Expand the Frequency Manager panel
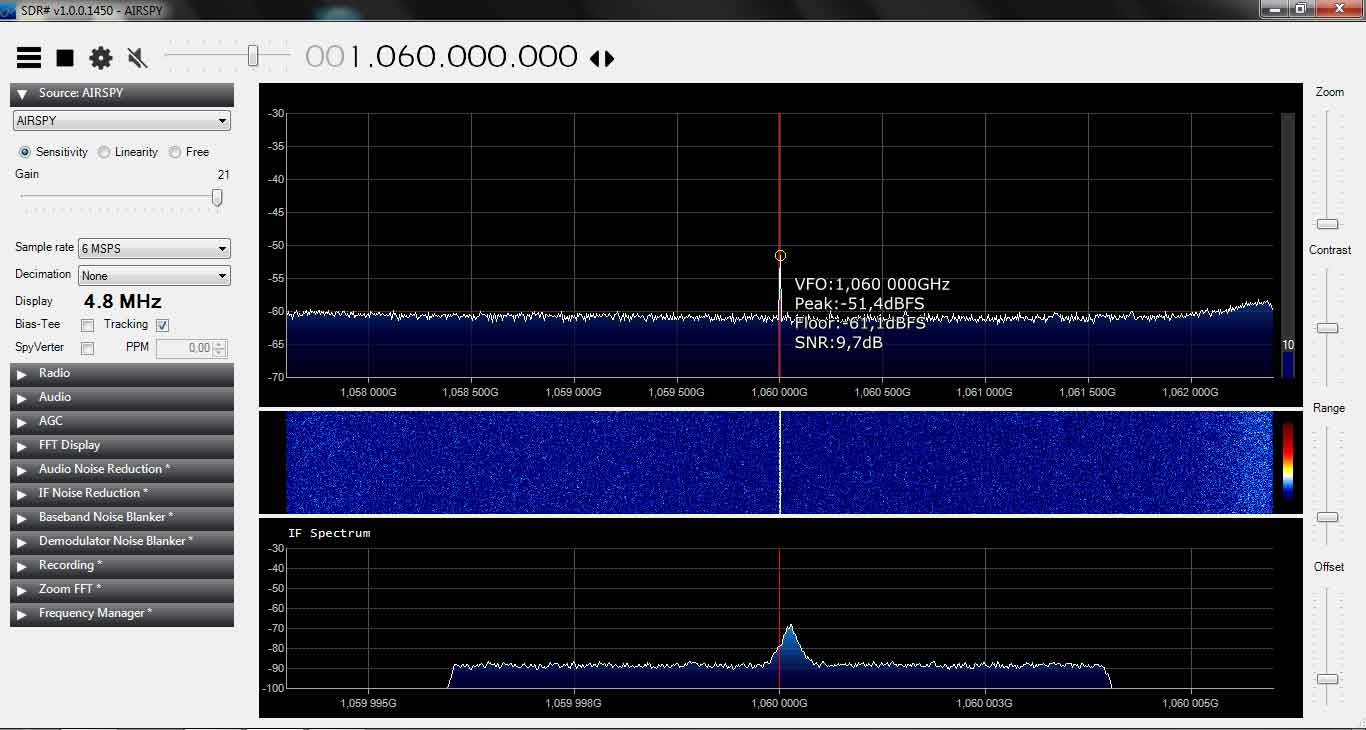Image resolution: width=1366 pixels, height=730 pixels. click(122, 613)
